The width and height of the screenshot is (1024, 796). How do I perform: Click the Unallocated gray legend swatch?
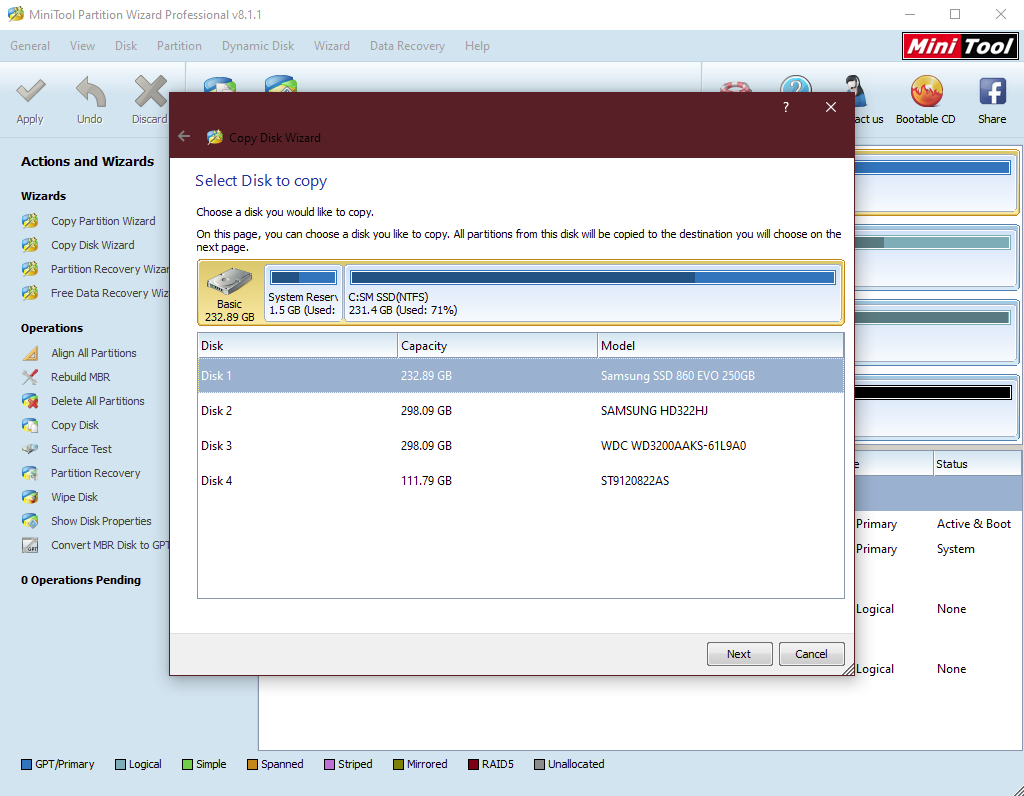tap(539, 765)
